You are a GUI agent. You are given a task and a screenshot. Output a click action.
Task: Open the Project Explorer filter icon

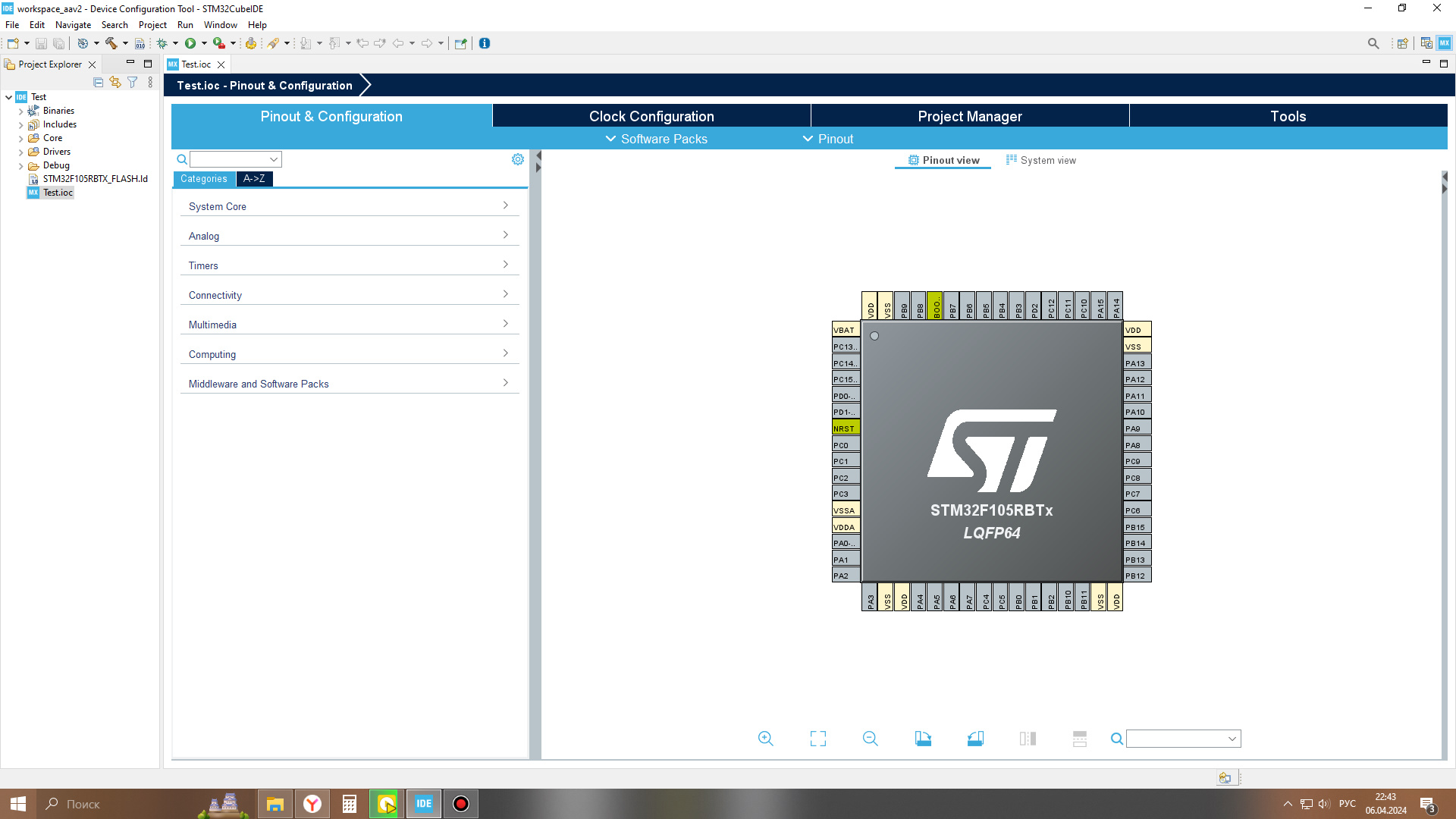(133, 82)
